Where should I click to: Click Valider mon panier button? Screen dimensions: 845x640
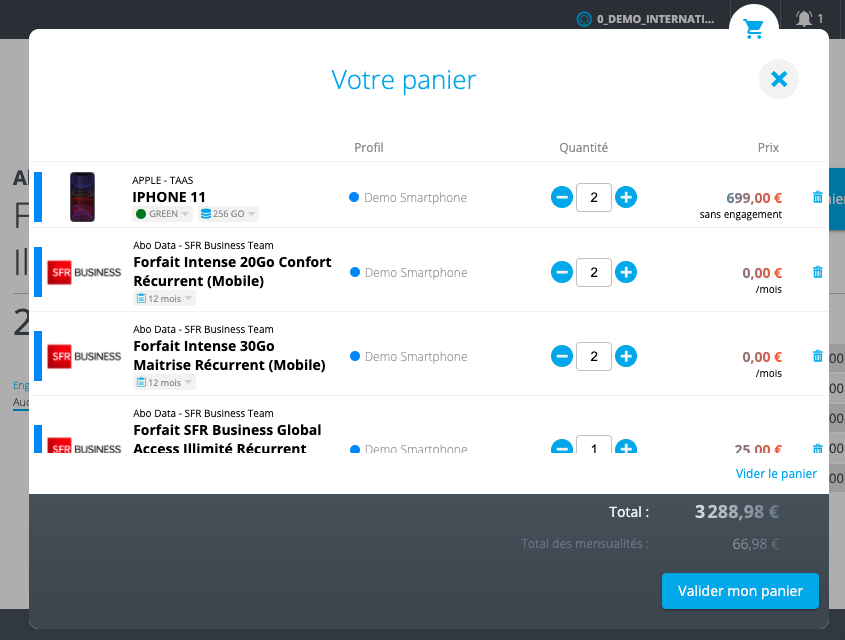tap(740, 591)
